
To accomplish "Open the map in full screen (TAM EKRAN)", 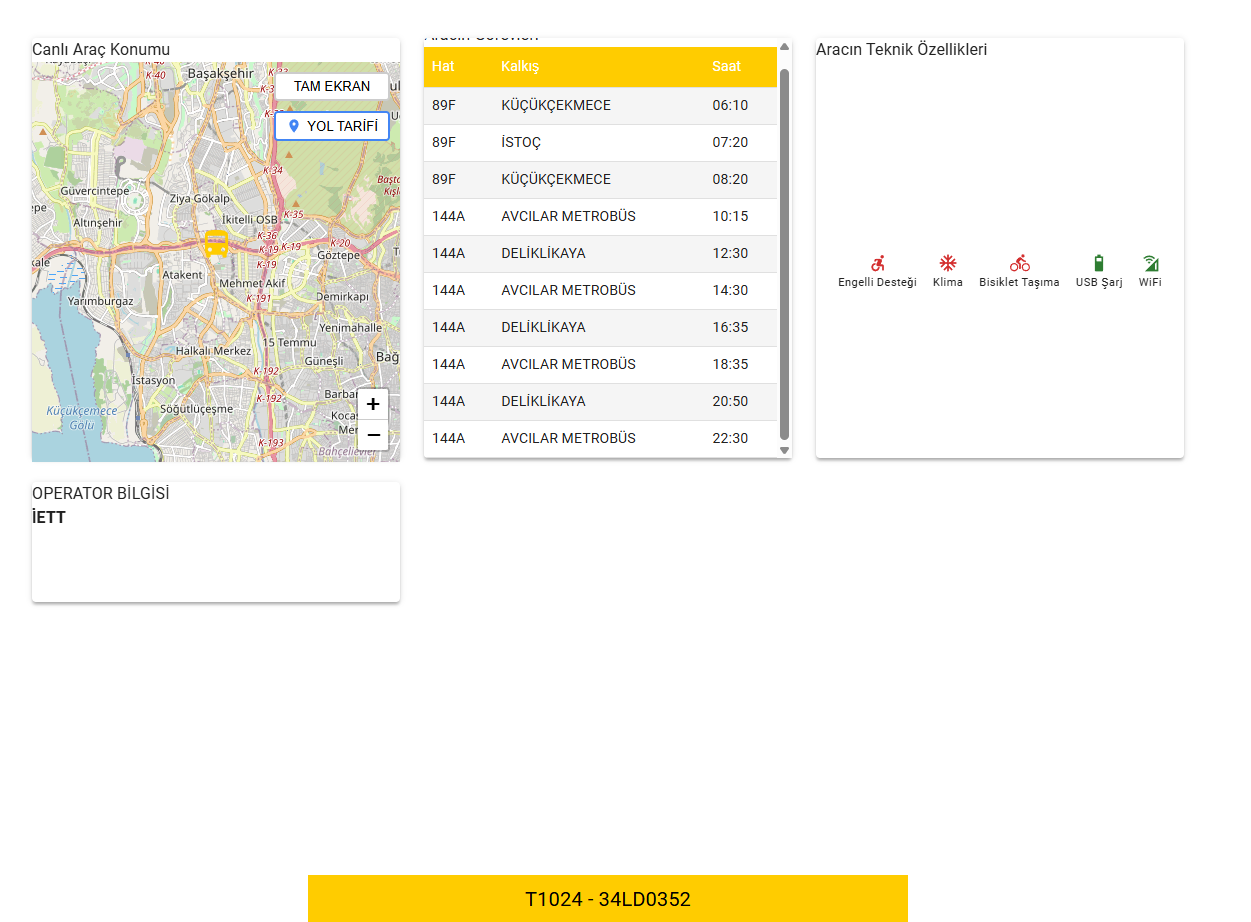I will pyautogui.click(x=332, y=86).
